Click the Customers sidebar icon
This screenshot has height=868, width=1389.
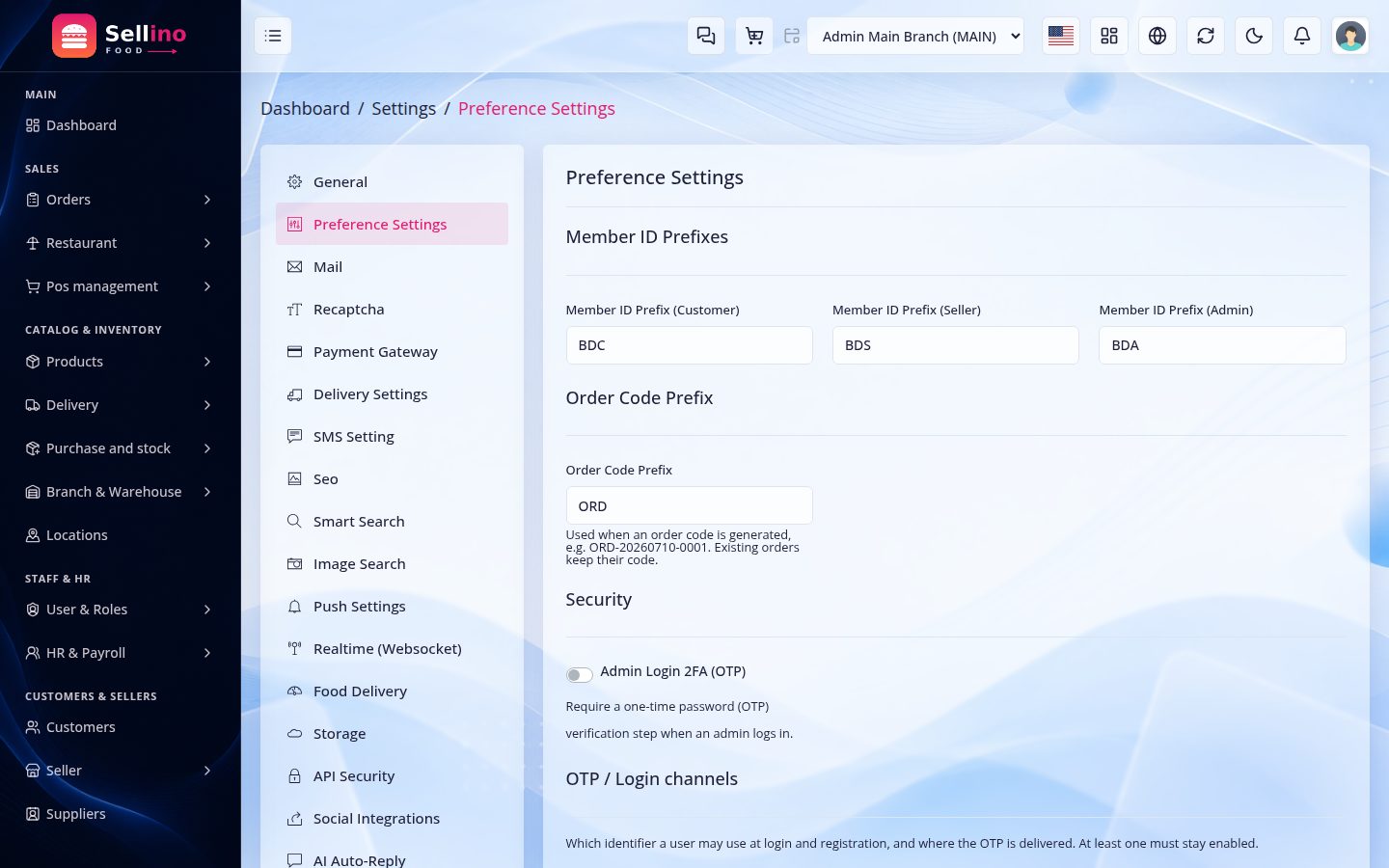click(x=33, y=727)
